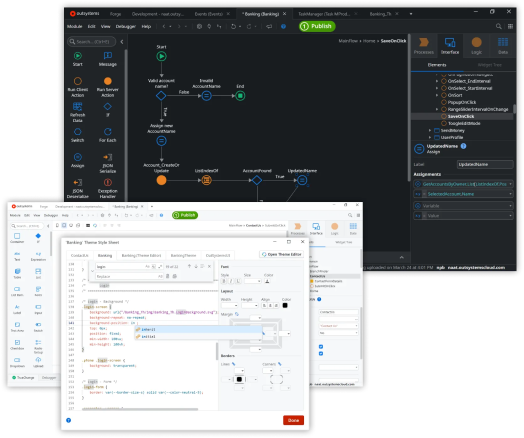
Task: Open Layout Width dropdown in style dialog
Action: pos(230,305)
